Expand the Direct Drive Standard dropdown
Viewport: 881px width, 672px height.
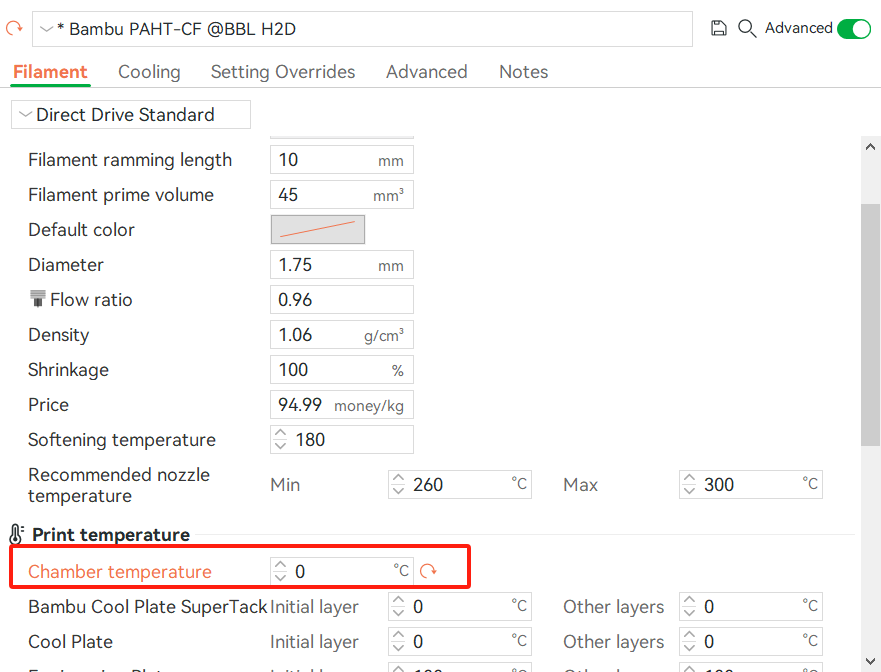click(131, 115)
